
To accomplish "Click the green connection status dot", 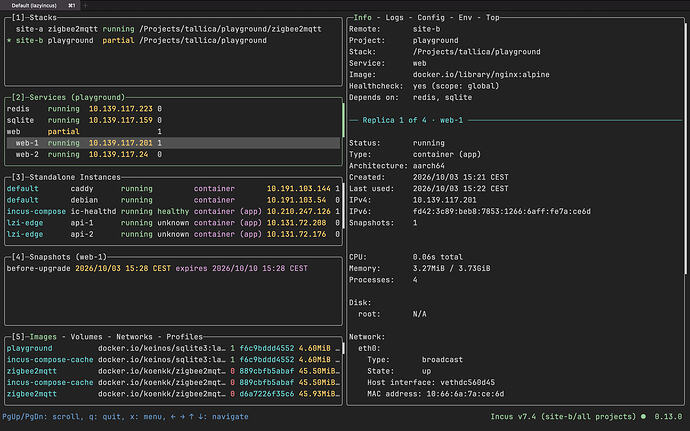I will coord(643,416).
